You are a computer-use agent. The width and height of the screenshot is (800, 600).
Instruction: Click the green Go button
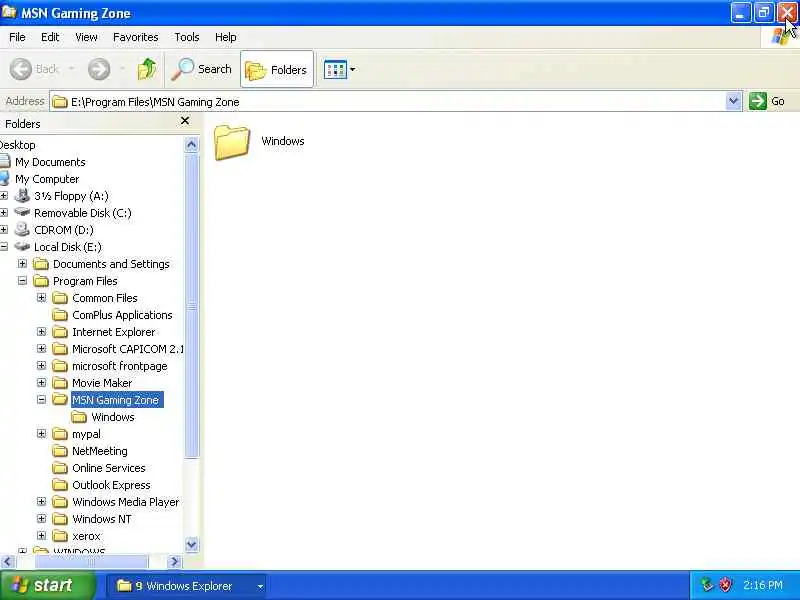[x=767, y=101]
